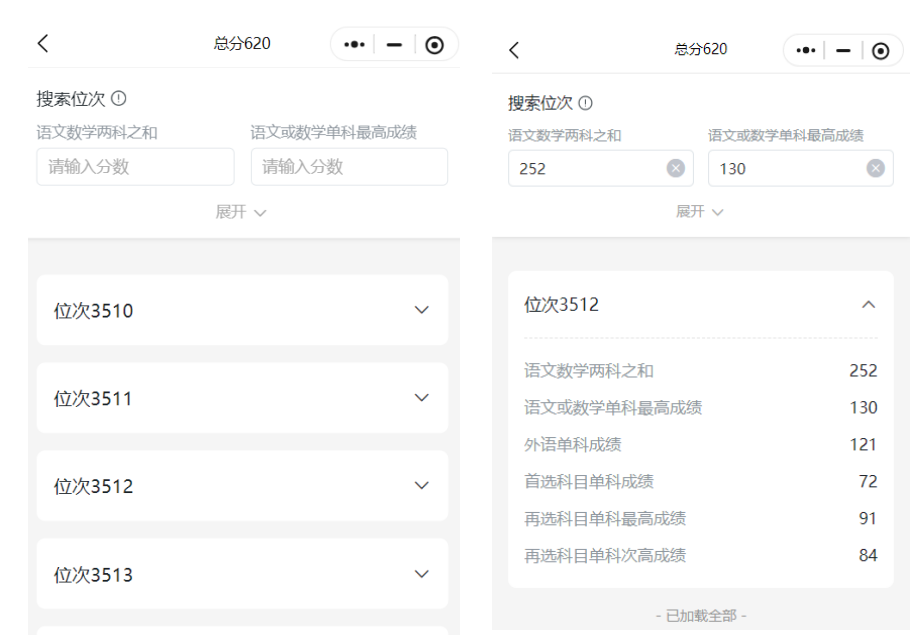Image resolution: width=923 pixels, height=640 pixels.
Task: Click info icon beside 搜索位次 in empty-search panel
Action: (x=119, y=99)
